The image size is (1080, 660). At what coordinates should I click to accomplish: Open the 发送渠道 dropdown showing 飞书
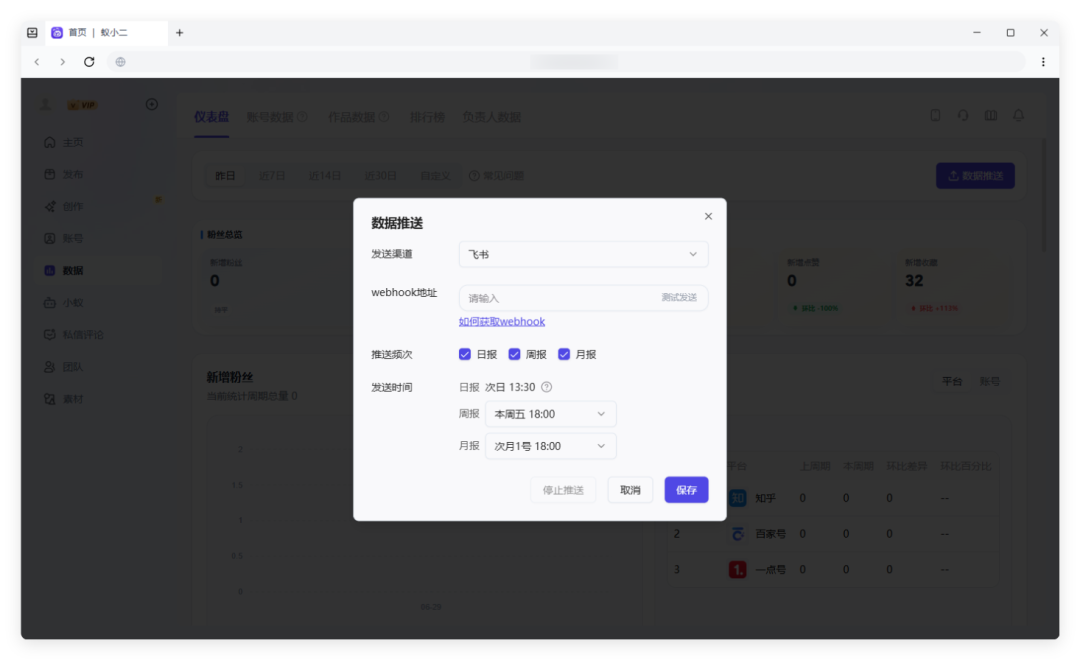(583, 254)
